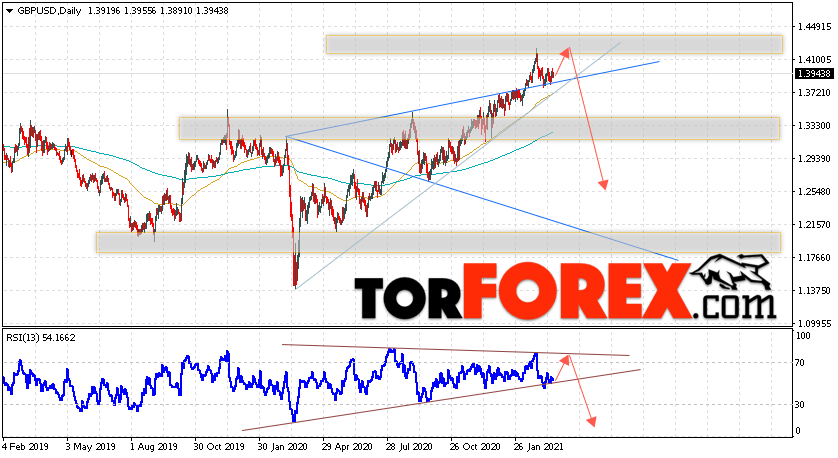The image size is (838, 458).
Task: Select the date label 30 Jan 2020
Action: click(283, 447)
